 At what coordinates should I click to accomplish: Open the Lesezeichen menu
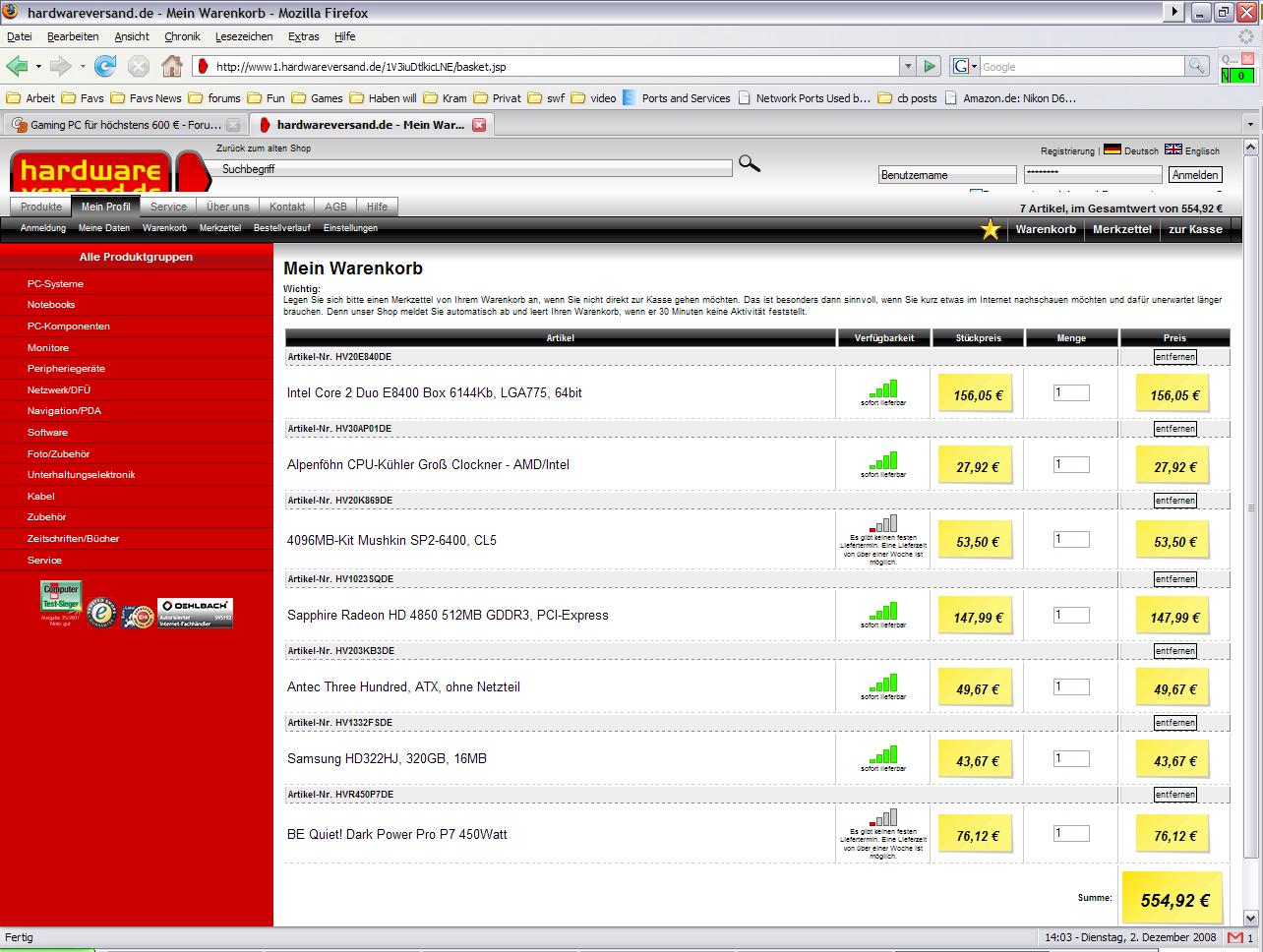pyautogui.click(x=244, y=36)
